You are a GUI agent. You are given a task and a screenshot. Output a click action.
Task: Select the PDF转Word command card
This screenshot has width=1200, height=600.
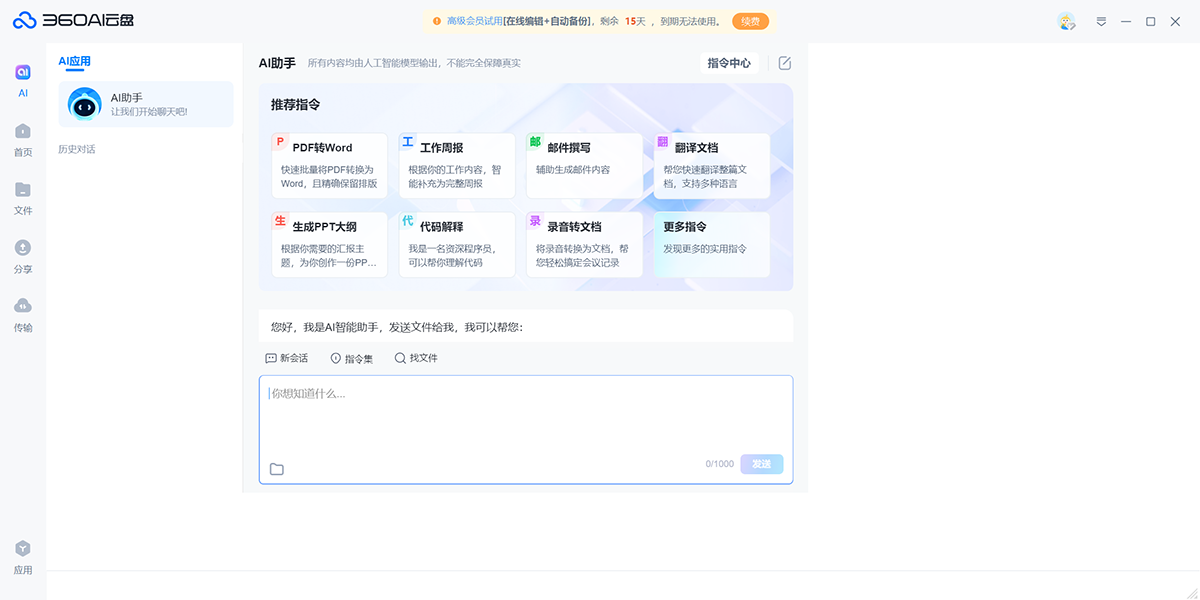click(x=329, y=165)
